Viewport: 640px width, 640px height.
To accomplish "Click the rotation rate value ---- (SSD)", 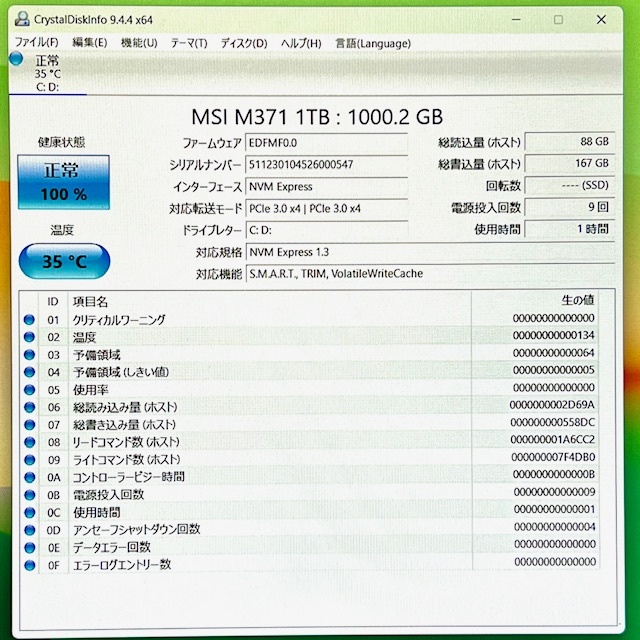I will (x=569, y=186).
